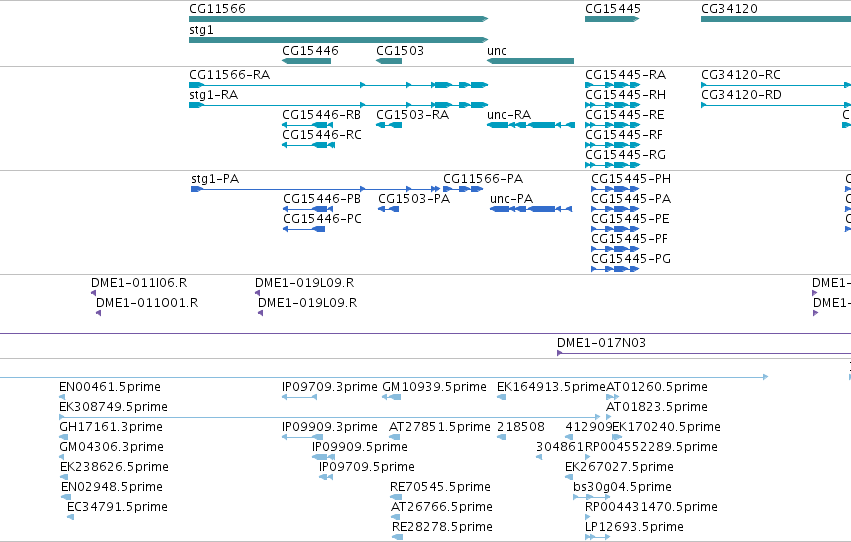Open transcript CG15445-RG
The width and height of the screenshot is (851, 542).
(612, 165)
